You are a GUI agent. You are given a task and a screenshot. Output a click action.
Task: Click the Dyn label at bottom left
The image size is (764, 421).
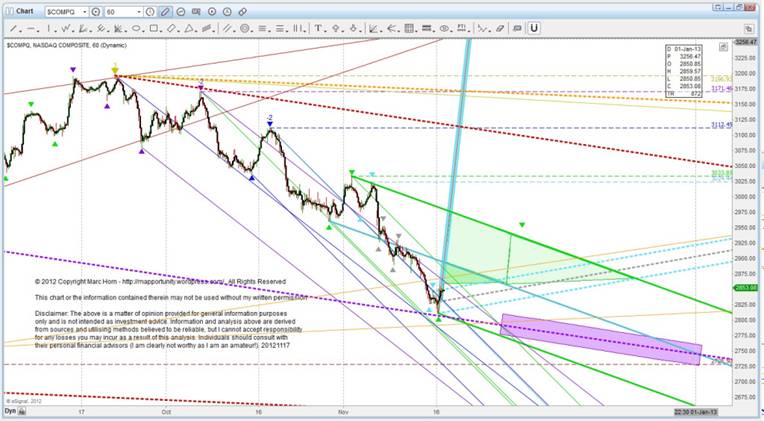point(10,412)
